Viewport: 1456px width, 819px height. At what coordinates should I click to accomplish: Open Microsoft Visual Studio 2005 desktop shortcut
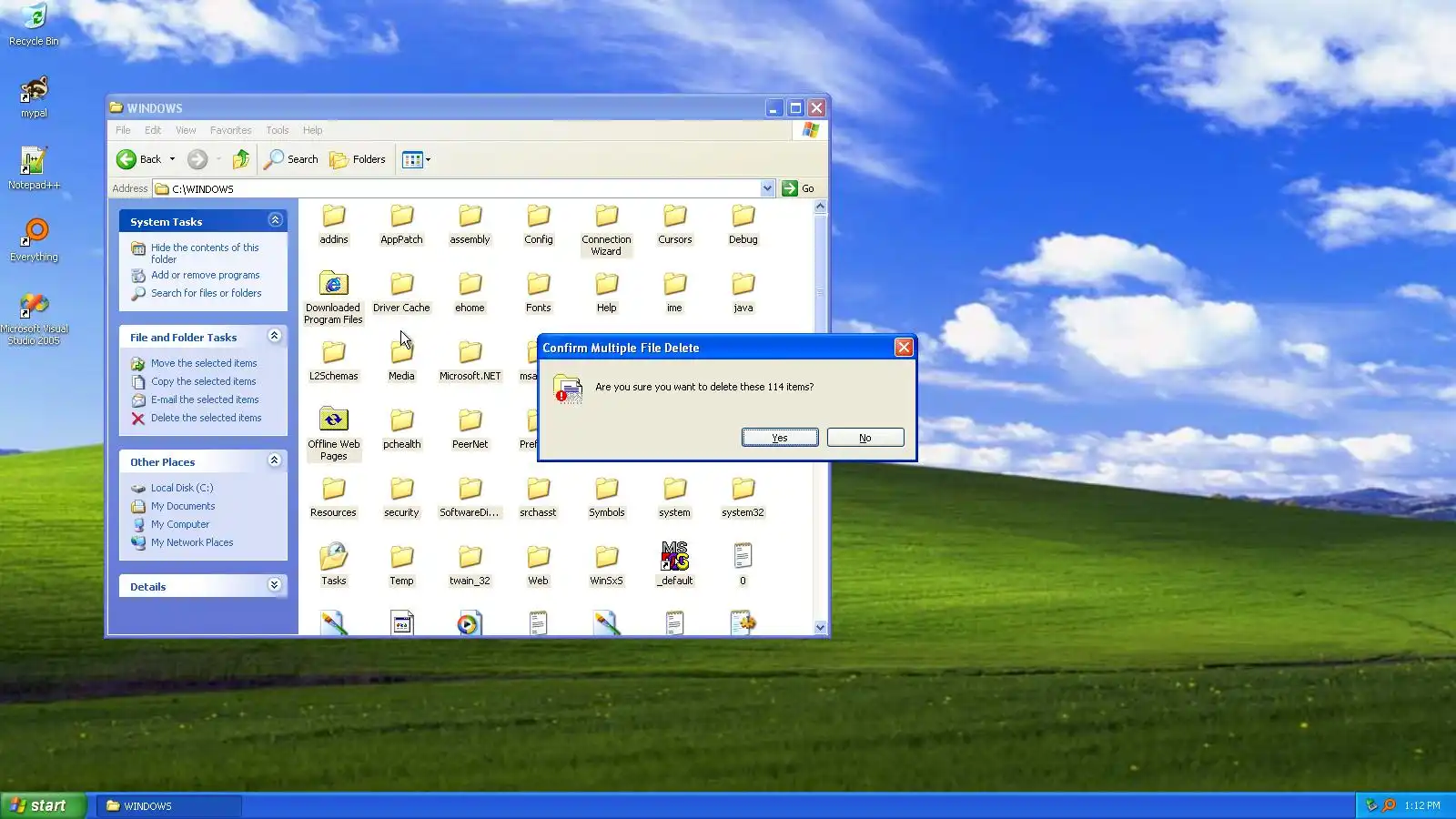[x=34, y=318]
